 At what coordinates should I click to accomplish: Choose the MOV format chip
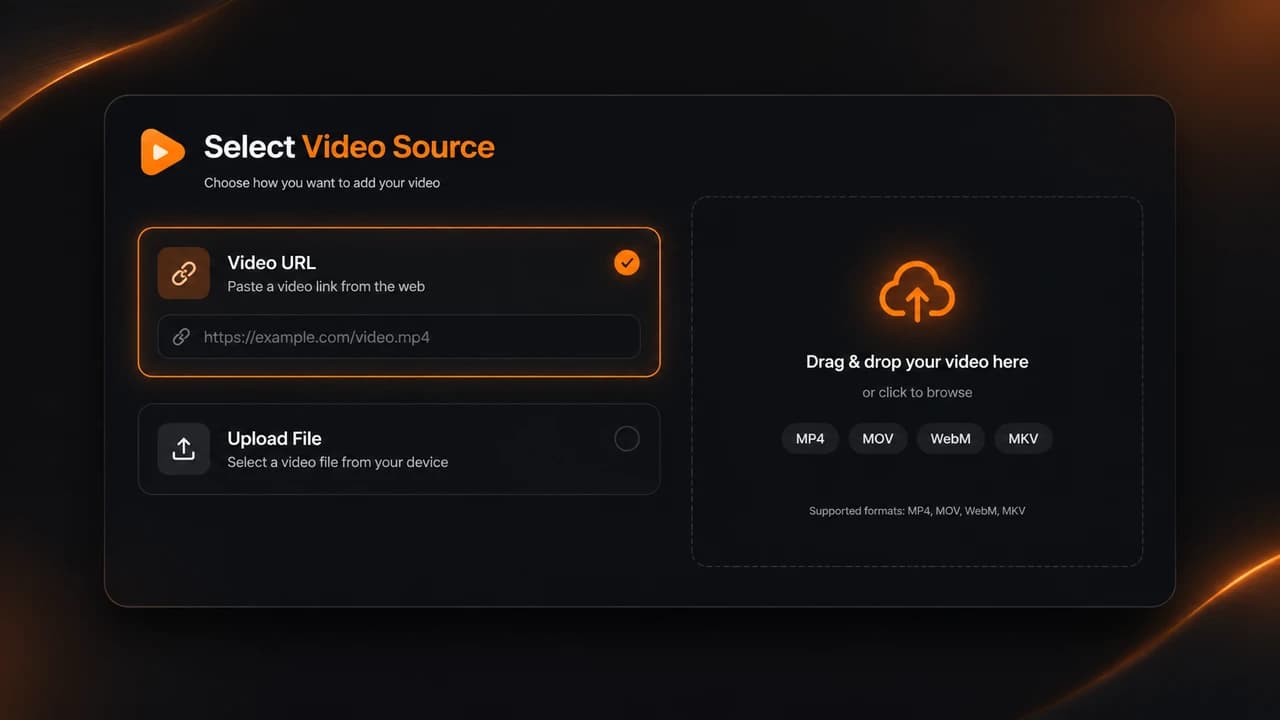878,439
